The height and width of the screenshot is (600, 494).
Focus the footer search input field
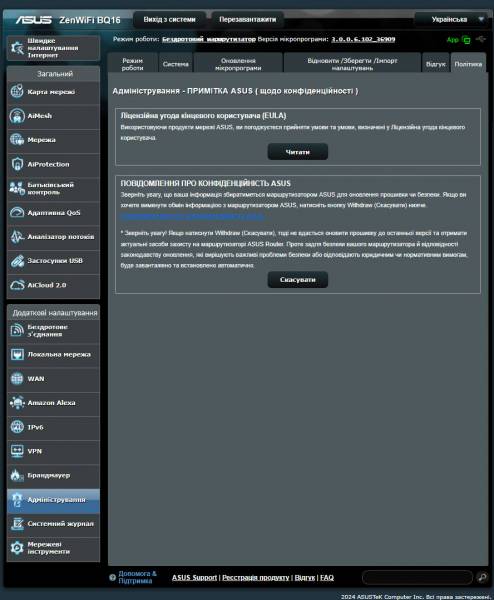pos(418,577)
